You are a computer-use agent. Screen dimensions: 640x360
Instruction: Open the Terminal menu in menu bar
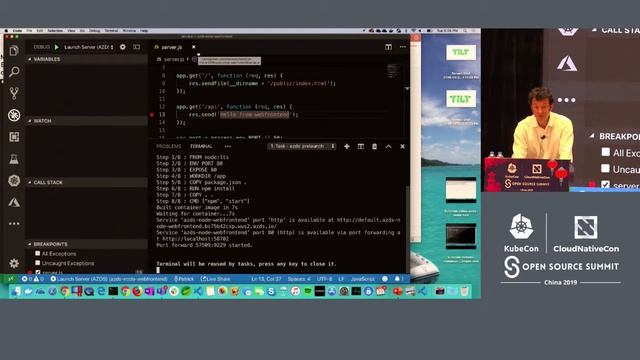[111, 31]
